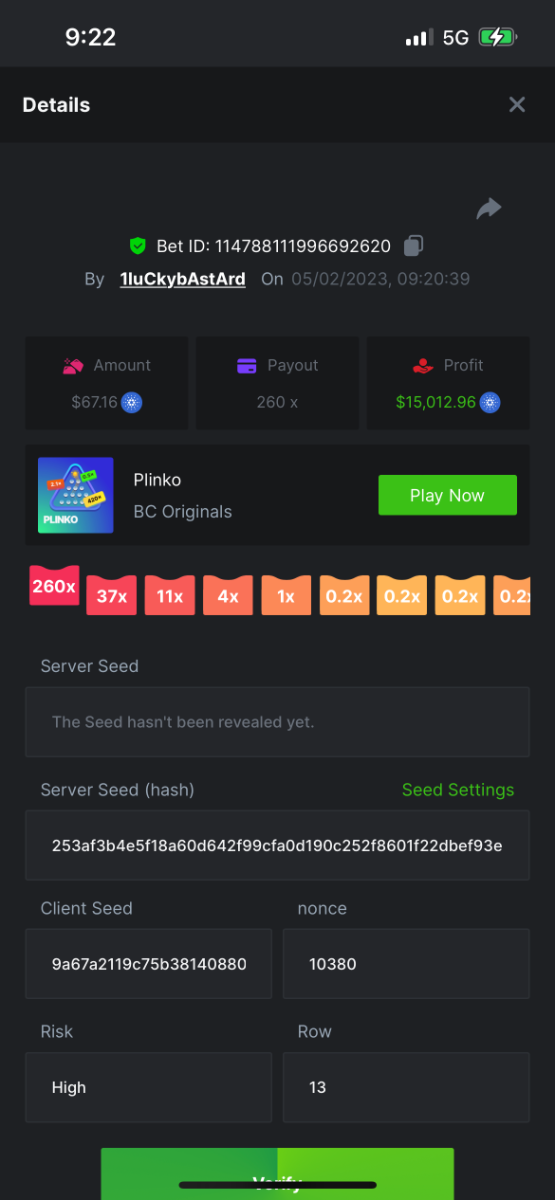Click the green Verify button
The width and height of the screenshot is (555, 1200).
pyautogui.click(x=277, y=1174)
